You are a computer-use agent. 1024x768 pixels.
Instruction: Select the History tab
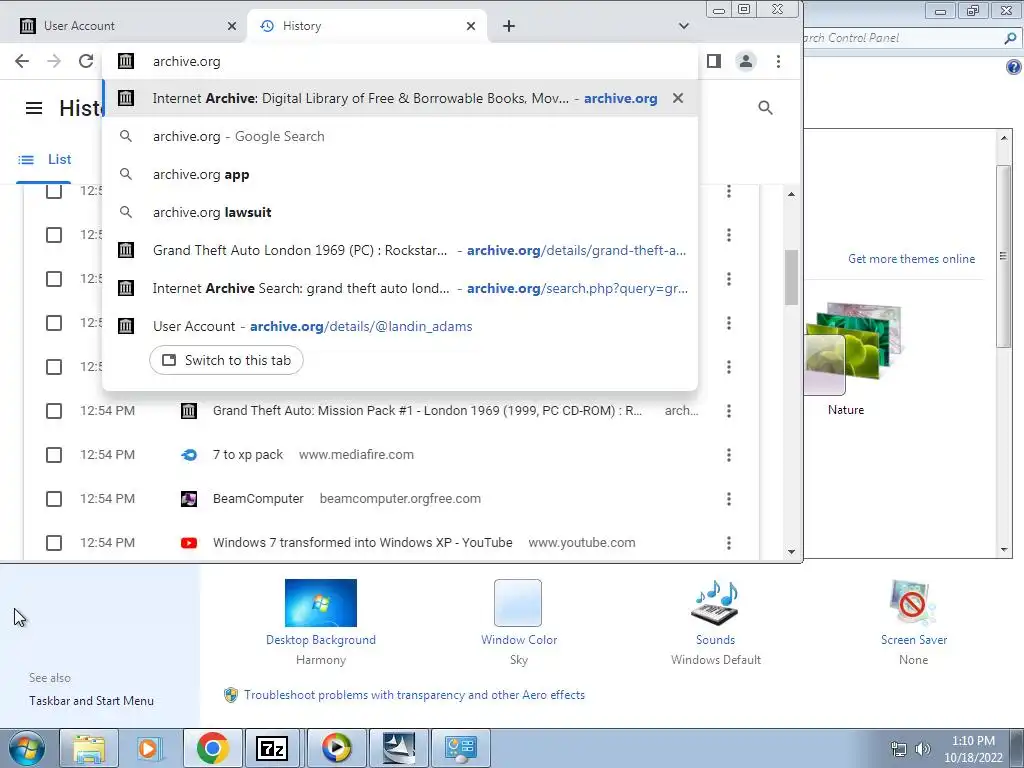(366, 26)
